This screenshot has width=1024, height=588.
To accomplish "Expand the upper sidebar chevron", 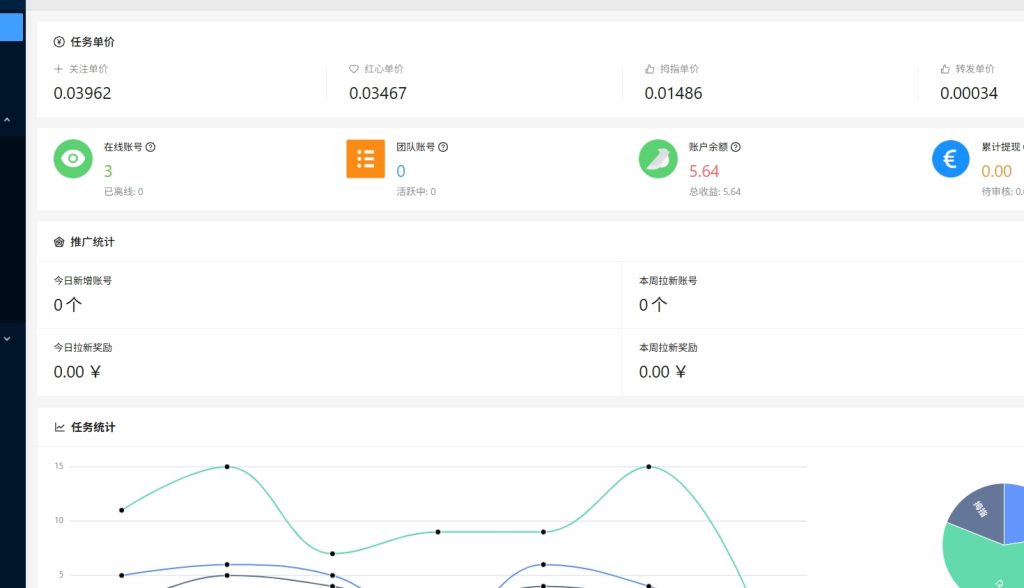I will tap(8, 118).
